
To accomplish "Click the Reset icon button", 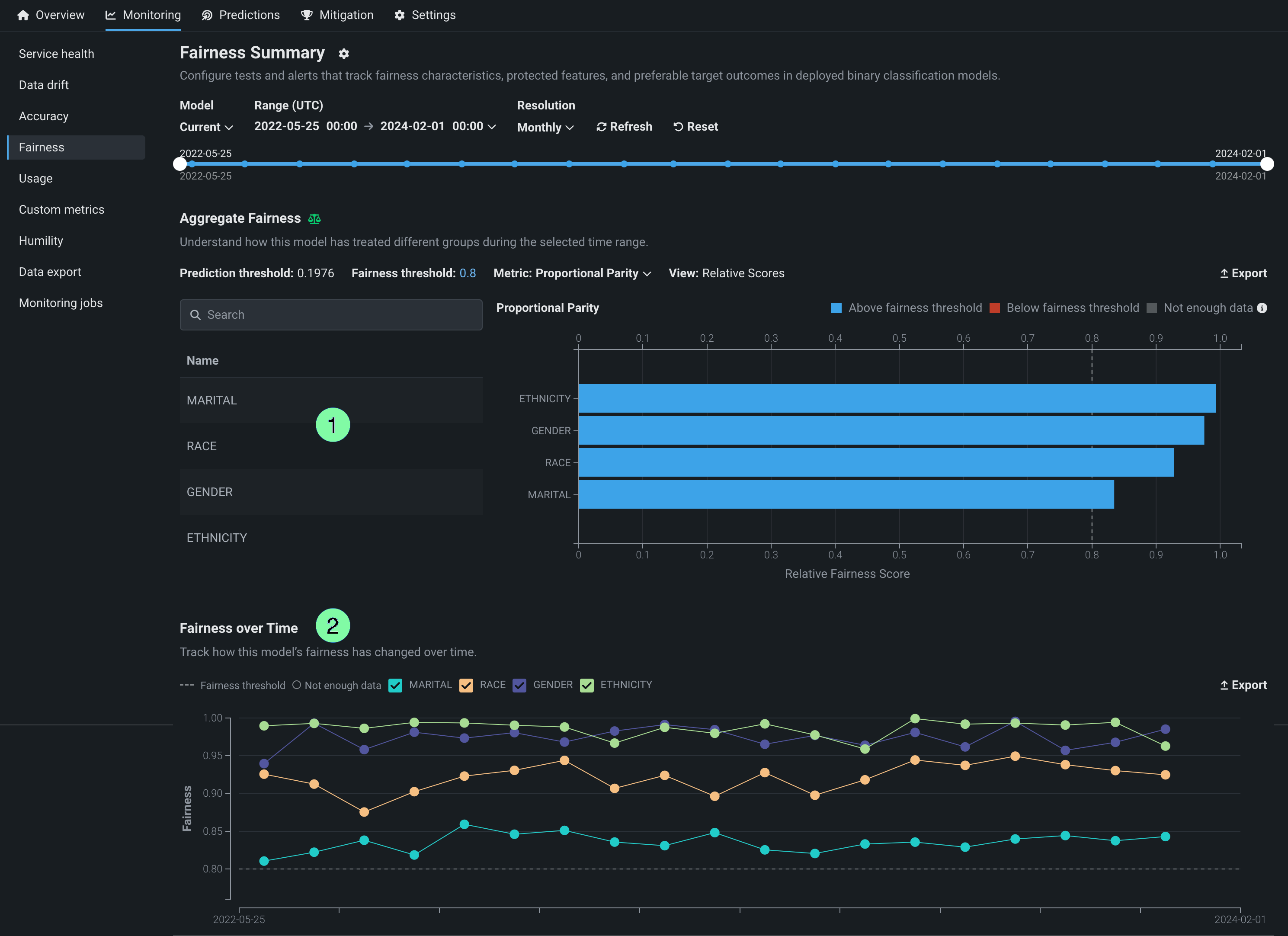I will click(678, 127).
